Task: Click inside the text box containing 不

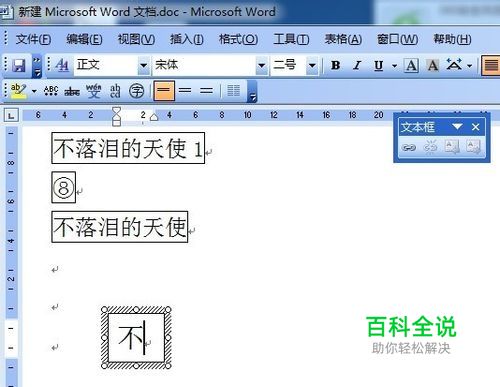Action: click(136, 337)
